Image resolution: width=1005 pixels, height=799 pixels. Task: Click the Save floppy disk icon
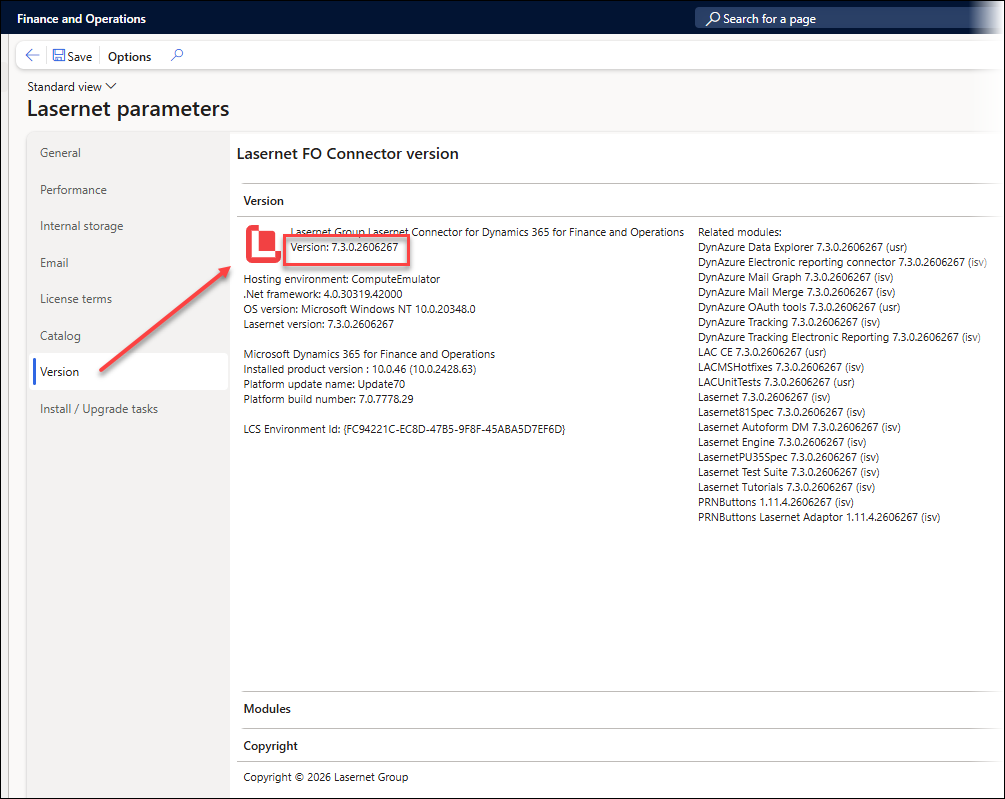pos(58,56)
